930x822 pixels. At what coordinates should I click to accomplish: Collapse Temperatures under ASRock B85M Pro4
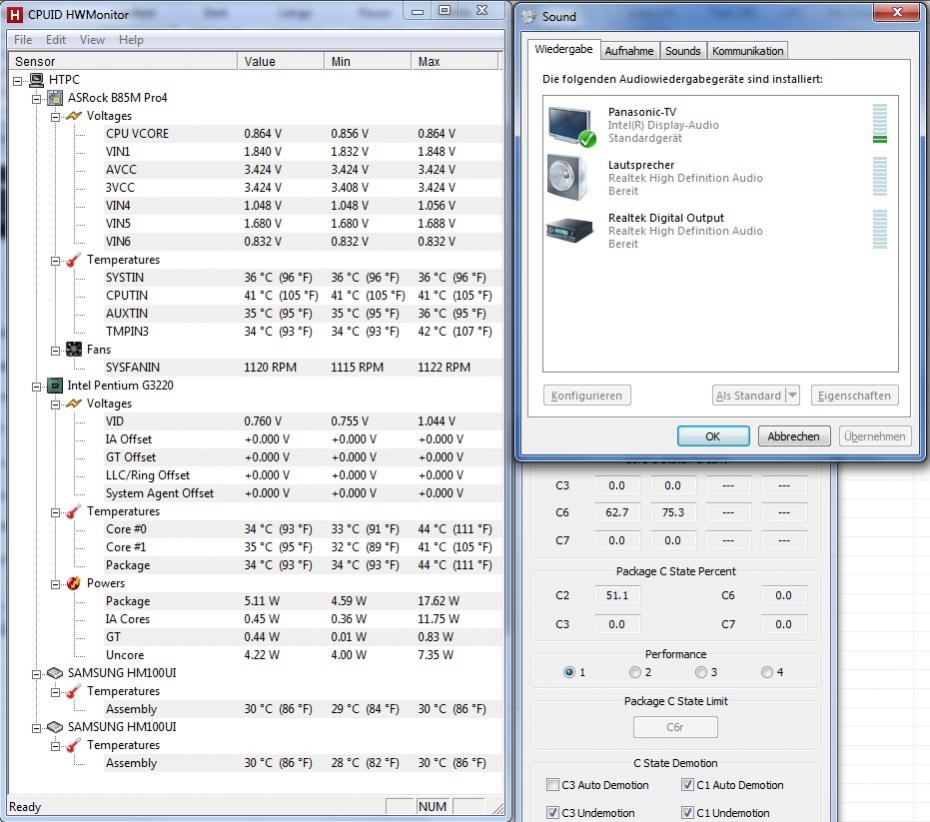[55, 261]
